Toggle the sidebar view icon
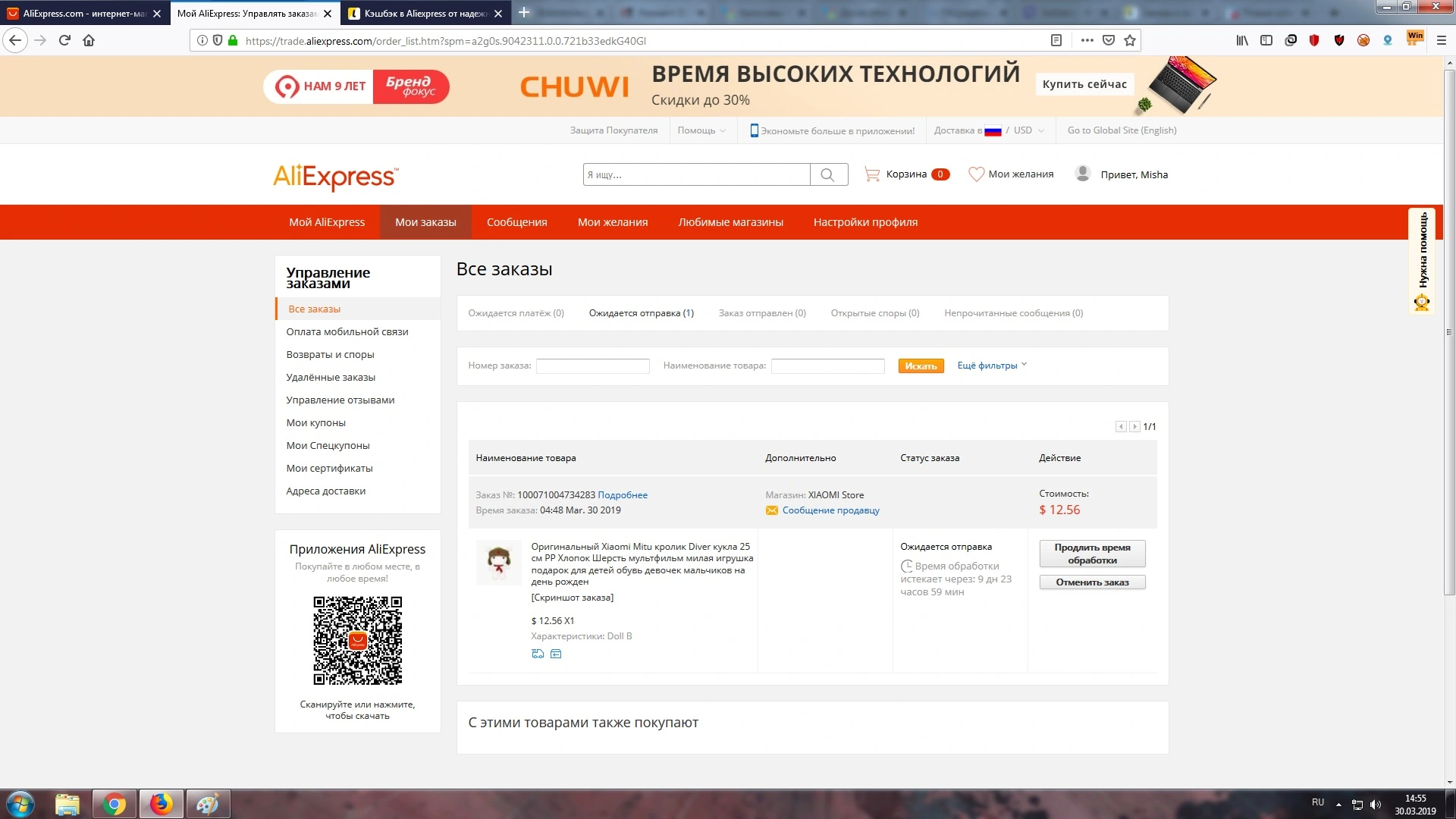1456x819 pixels. click(1266, 41)
